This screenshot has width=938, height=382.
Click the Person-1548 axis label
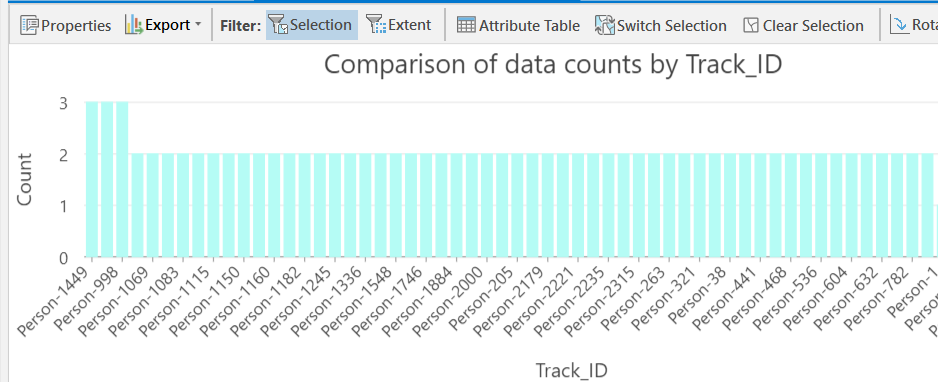pos(358,302)
